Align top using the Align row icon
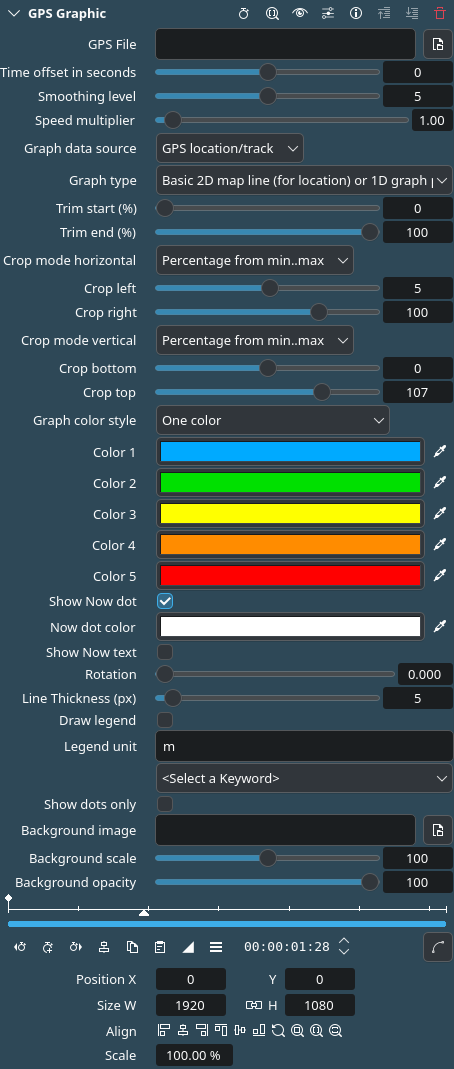 (221, 1031)
